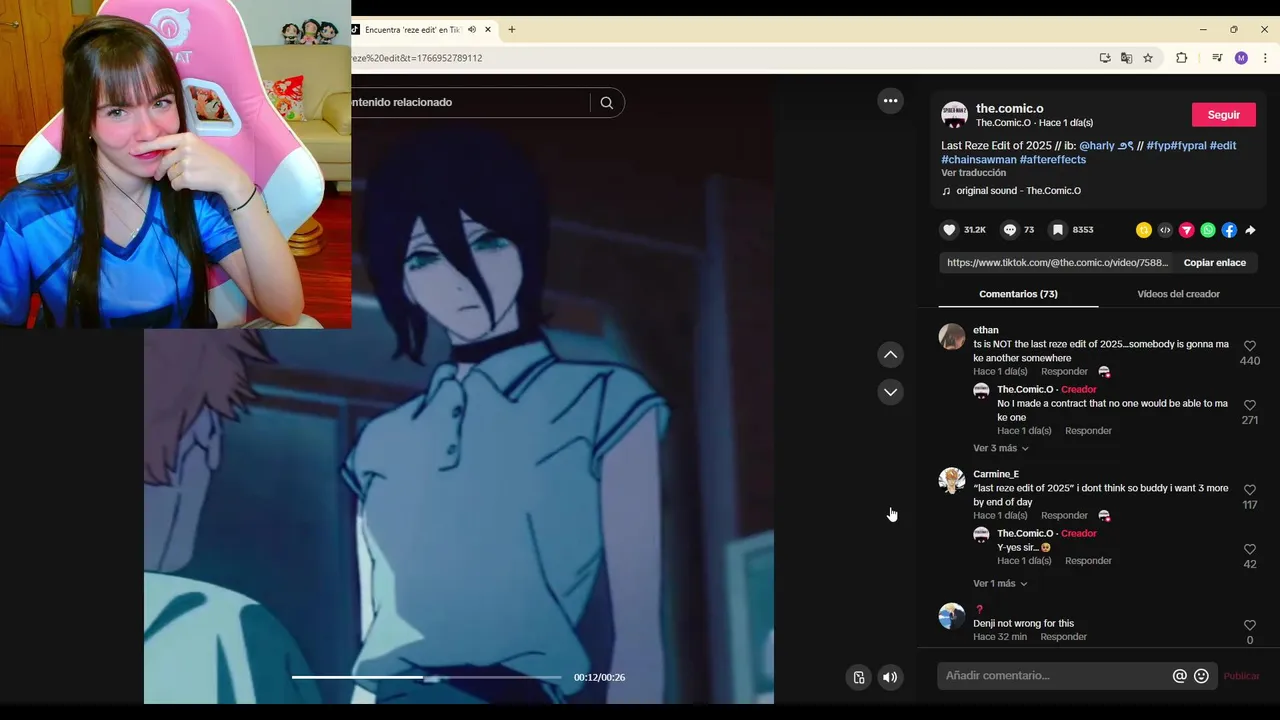Translate the page with the translate icon

click(x=1127, y=58)
